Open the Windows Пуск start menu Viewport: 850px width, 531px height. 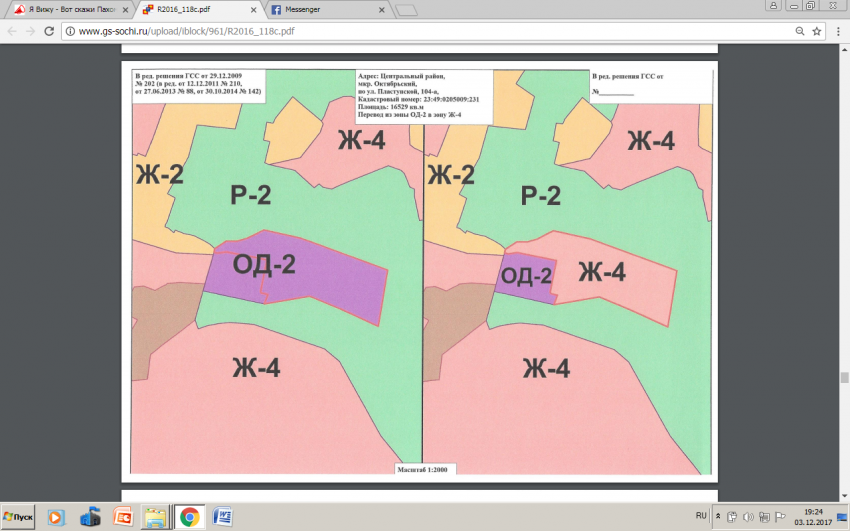pos(19,517)
